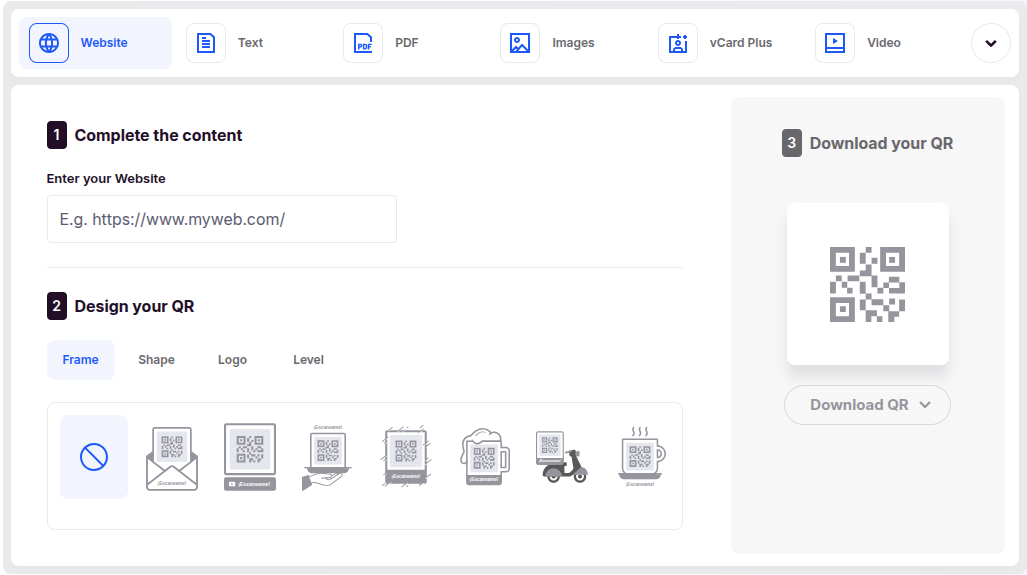Screen dimensions: 1027x575
Task: Select the PDF file QR type
Action: (363, 43)
